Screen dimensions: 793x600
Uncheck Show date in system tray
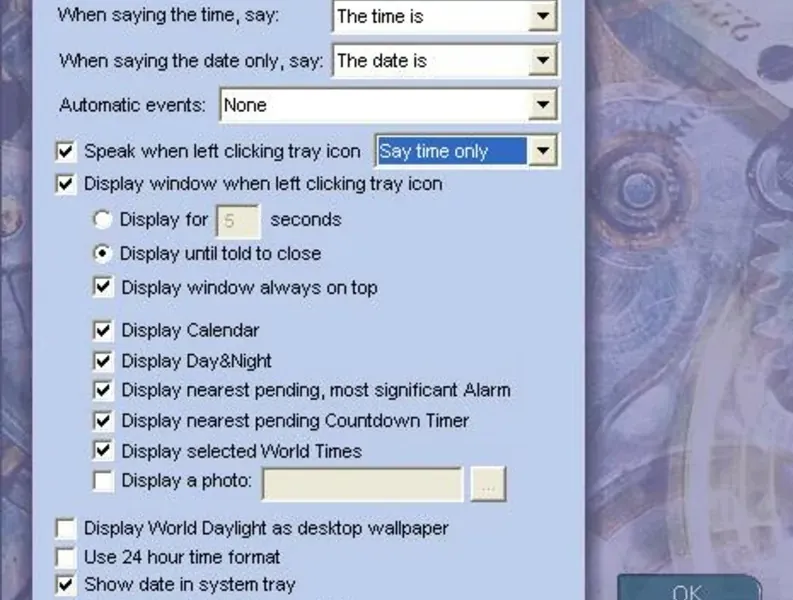click(x=66, y=585)
